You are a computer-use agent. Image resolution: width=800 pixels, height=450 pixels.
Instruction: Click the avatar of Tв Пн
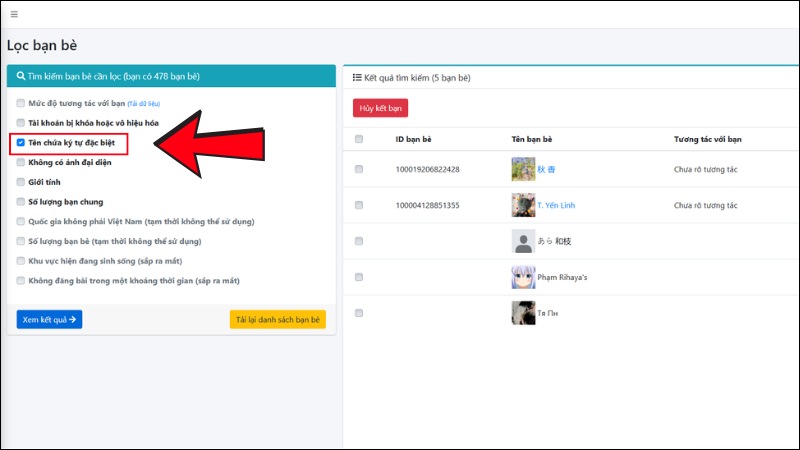point(523,313)
